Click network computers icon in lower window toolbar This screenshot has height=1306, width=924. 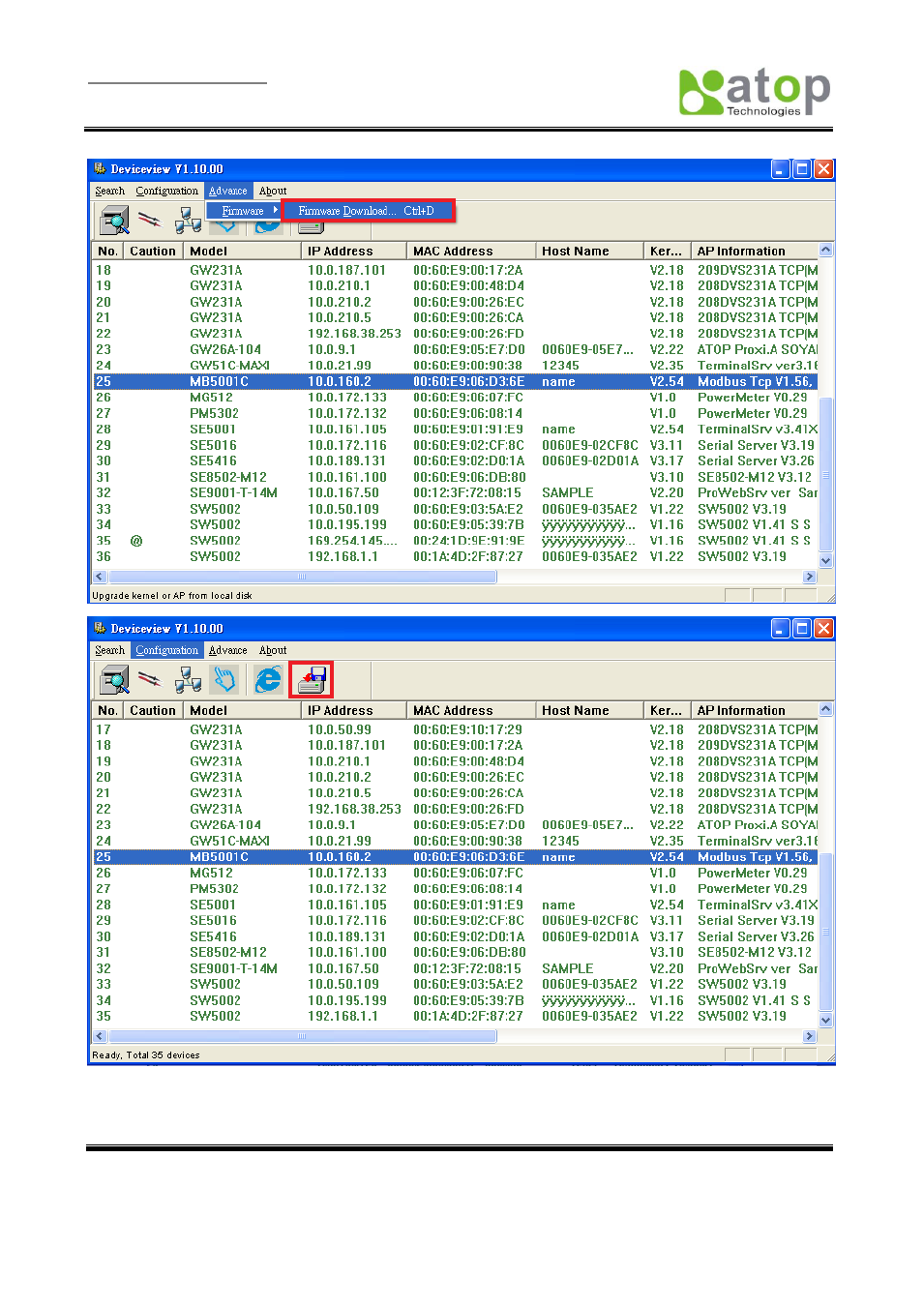pos(189,680)
